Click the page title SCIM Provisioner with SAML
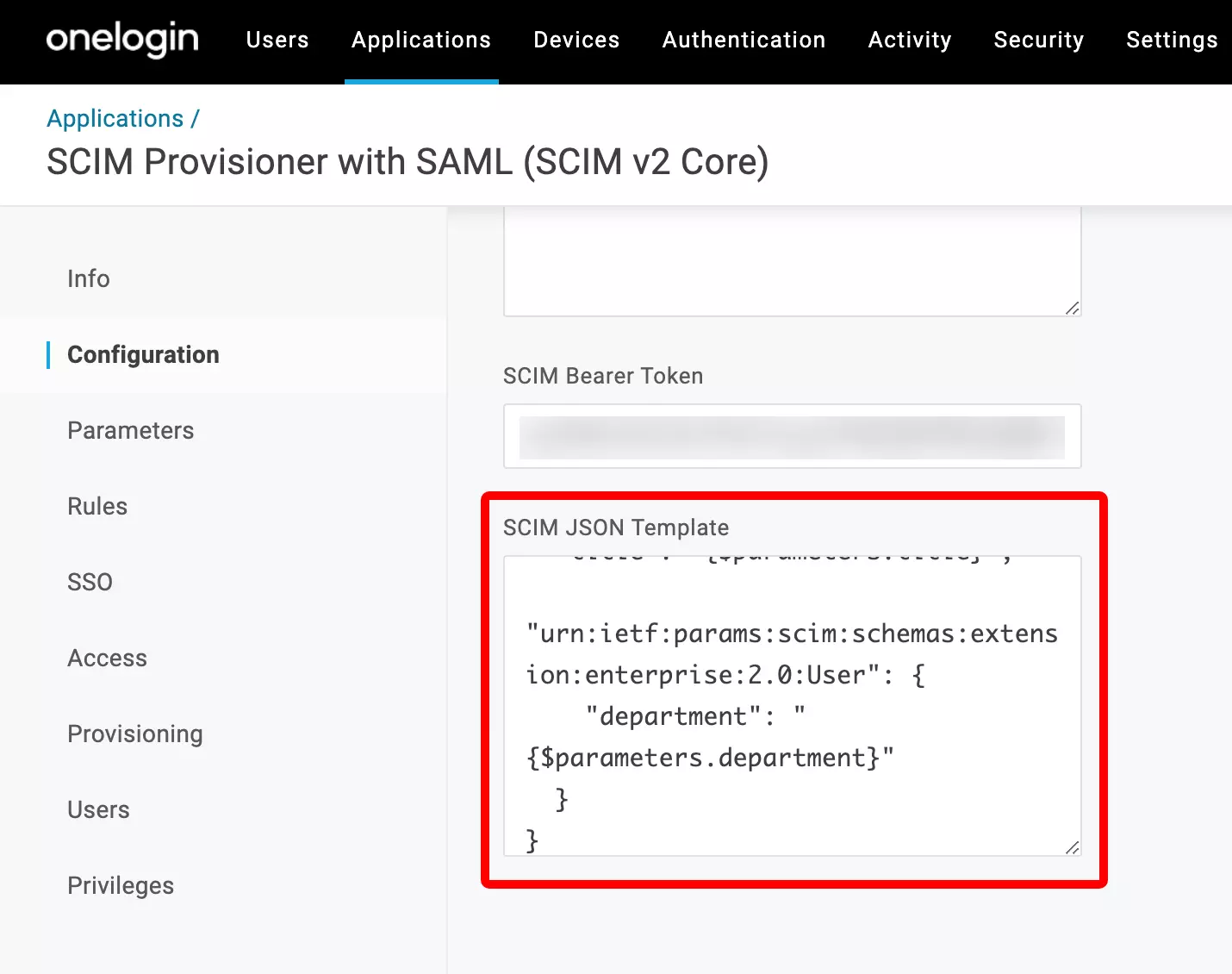1232x974 pixels. tap(408, 161)
